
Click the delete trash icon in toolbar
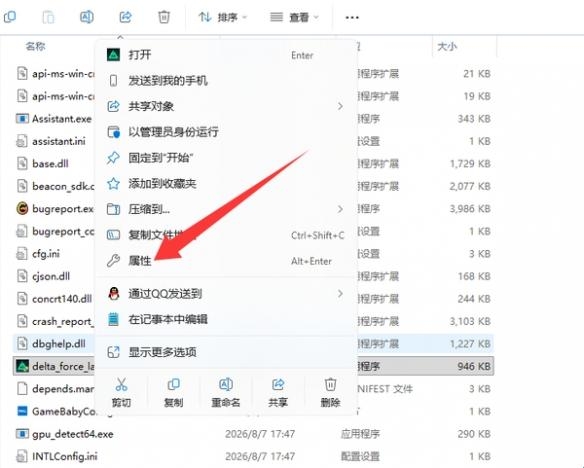coord(164,17)
